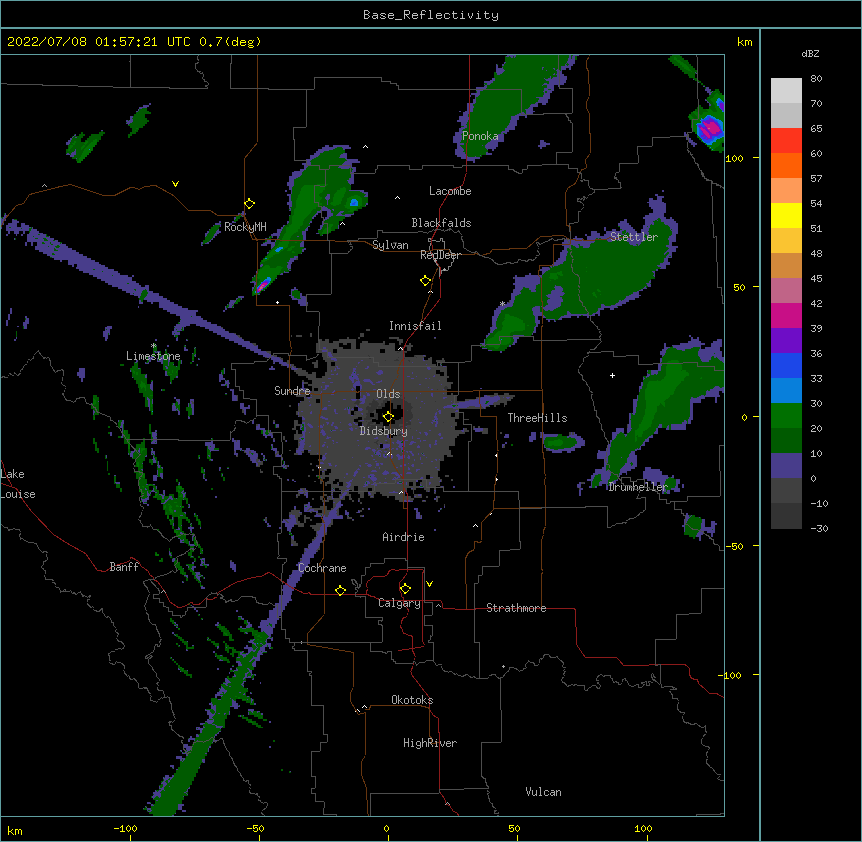Image resolution: width=862 pixels, height=842 pixels.
Task: Click the yellow diamond marker near Calgary
Action: tap(405, 589)
